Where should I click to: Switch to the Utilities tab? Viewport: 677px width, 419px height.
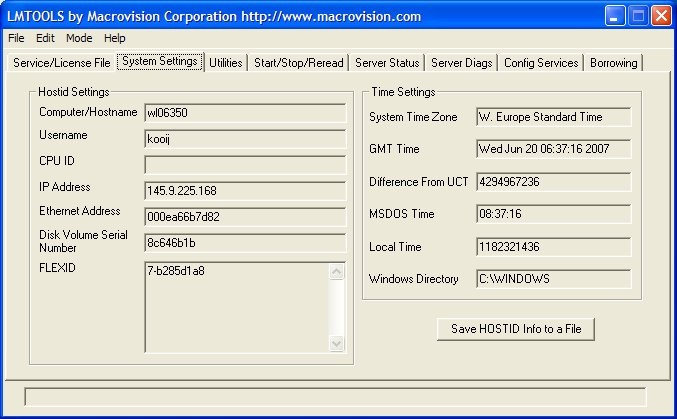[225, 63]
